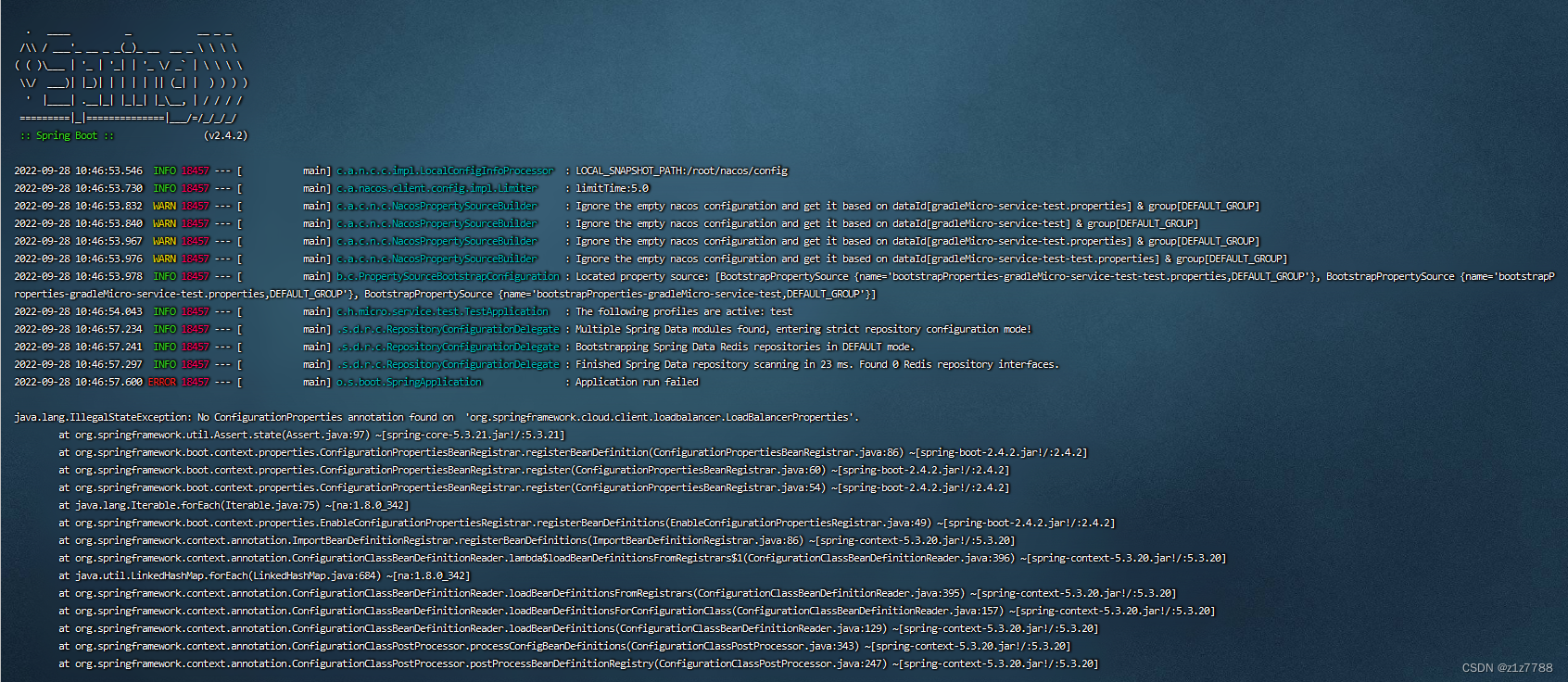Click logger c.a.n.c.c.impl.LocalConfigInfoProcessor
This screenshot has height=682, width=1568.
pos(445,170)
